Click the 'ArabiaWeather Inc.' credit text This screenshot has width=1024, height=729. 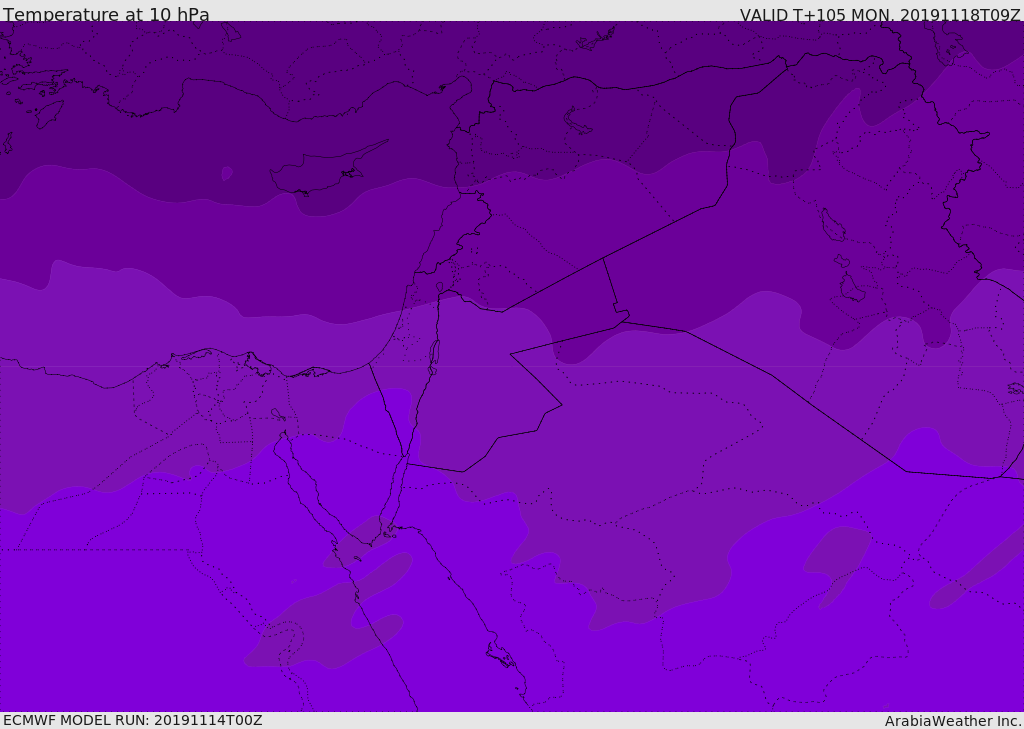pyautogui.click(x=953, y=721)
